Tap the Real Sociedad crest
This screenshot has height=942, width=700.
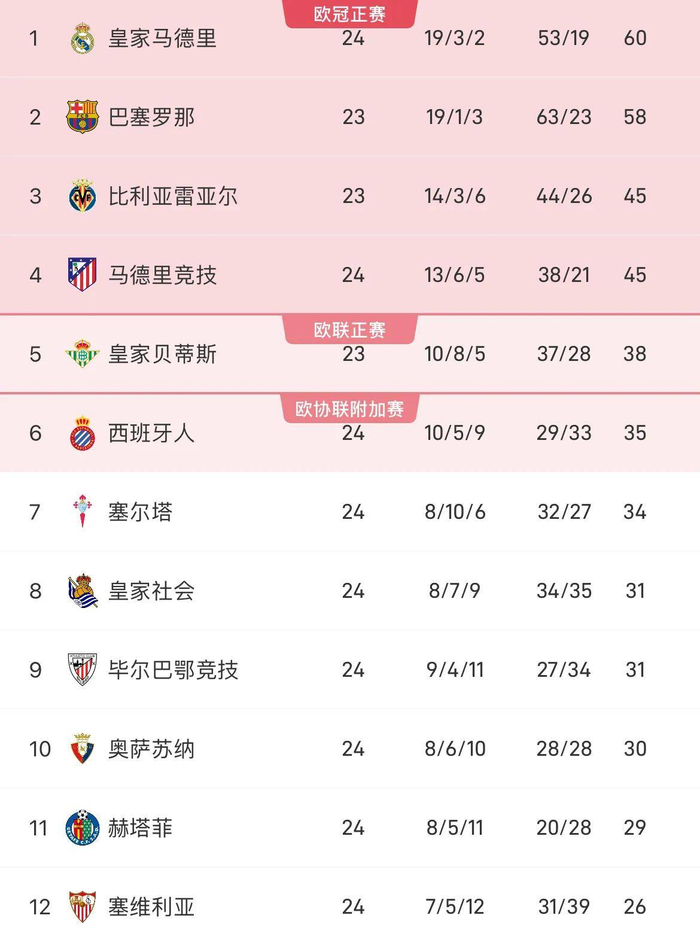(x=83, y=591)
